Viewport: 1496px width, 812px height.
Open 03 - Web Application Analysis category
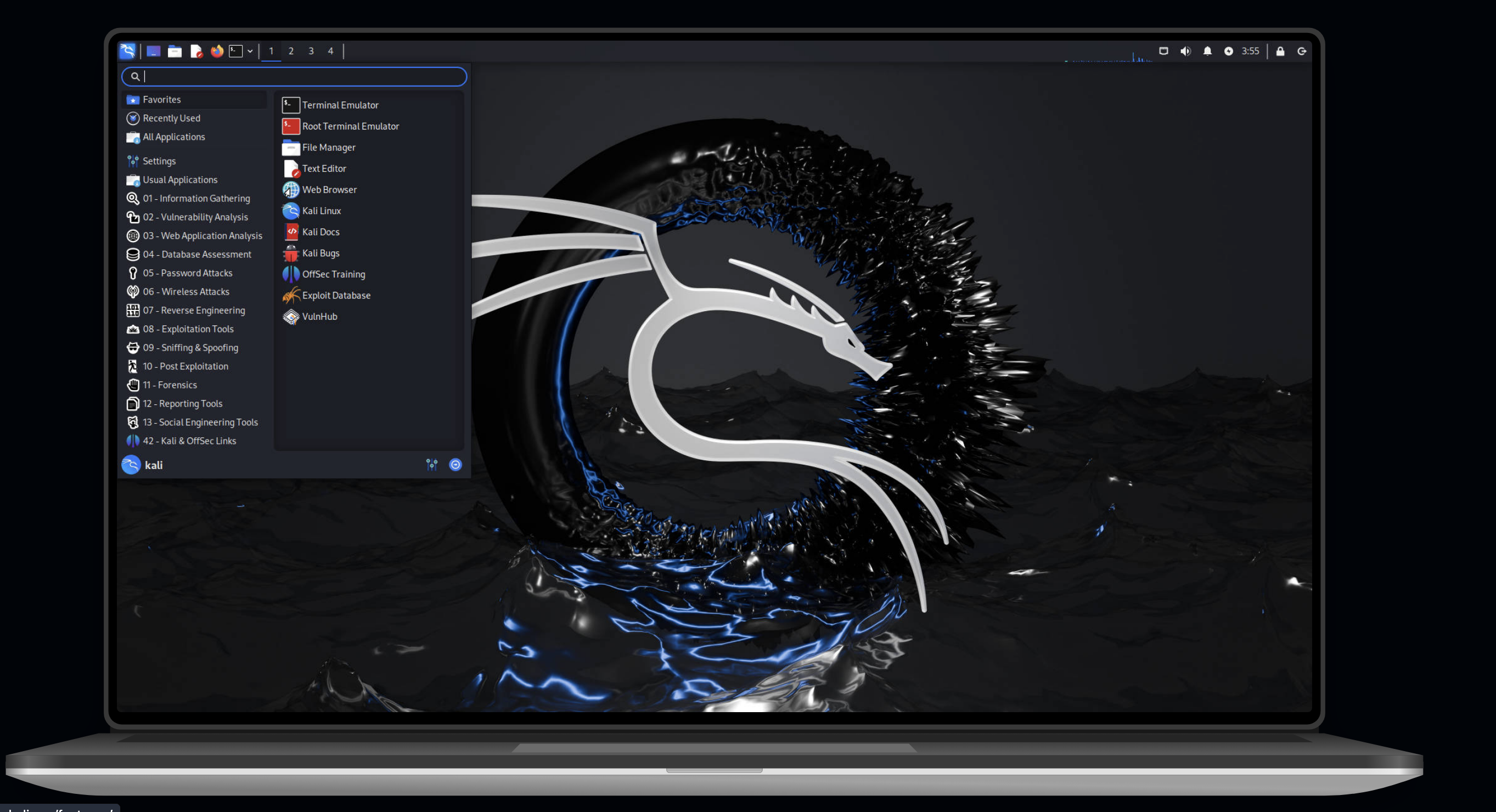195,236
